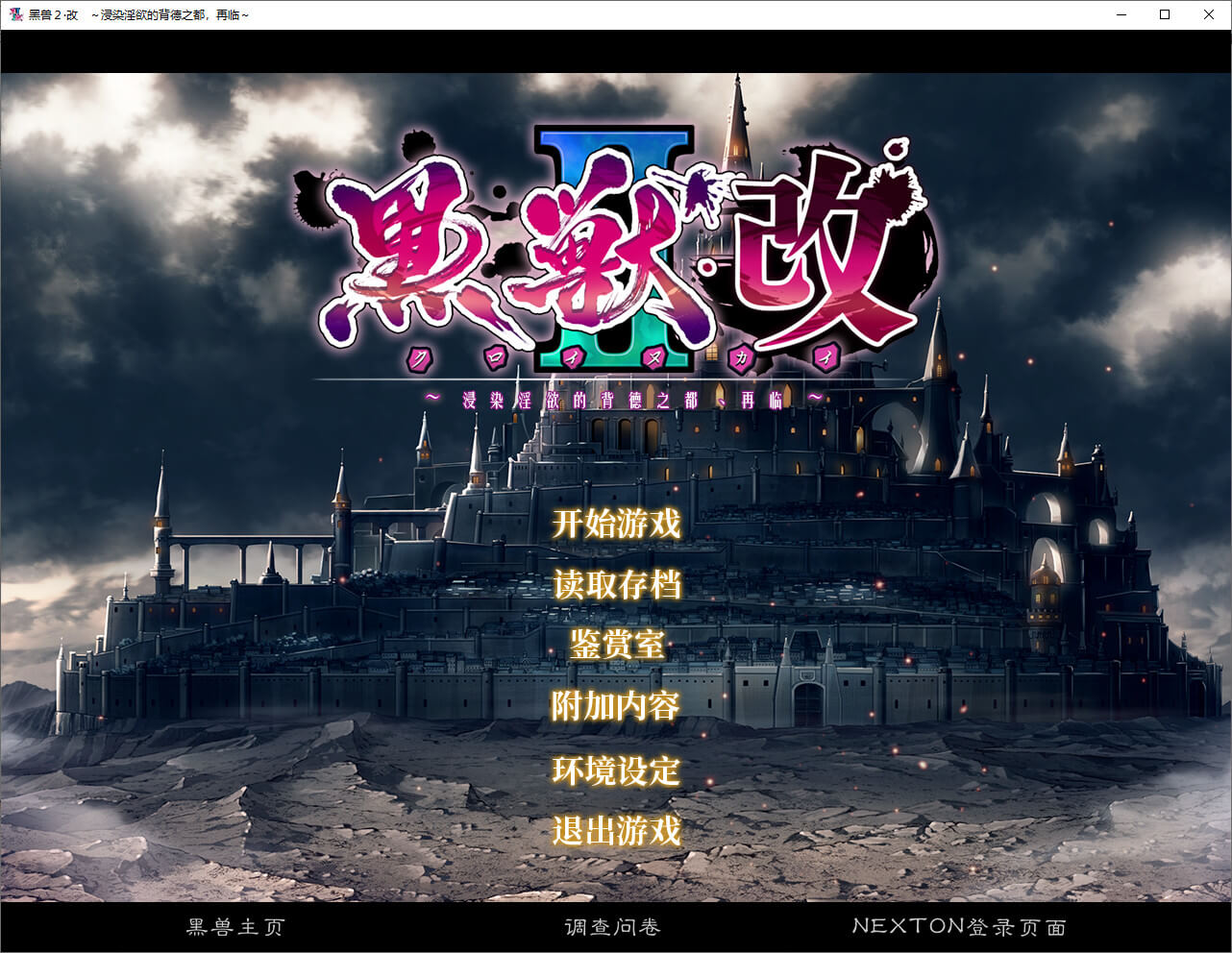Viewport: 1232px width, 953px height.
Task: Click 开始游戏 to start the game
Action: click(616, 525)
